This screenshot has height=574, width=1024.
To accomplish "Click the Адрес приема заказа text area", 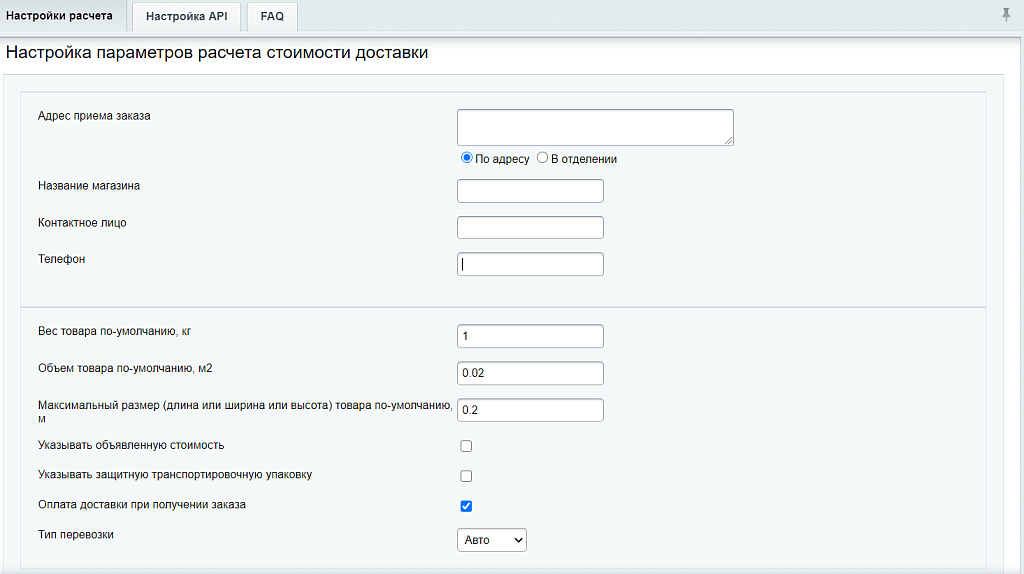I will pos(594,127).
